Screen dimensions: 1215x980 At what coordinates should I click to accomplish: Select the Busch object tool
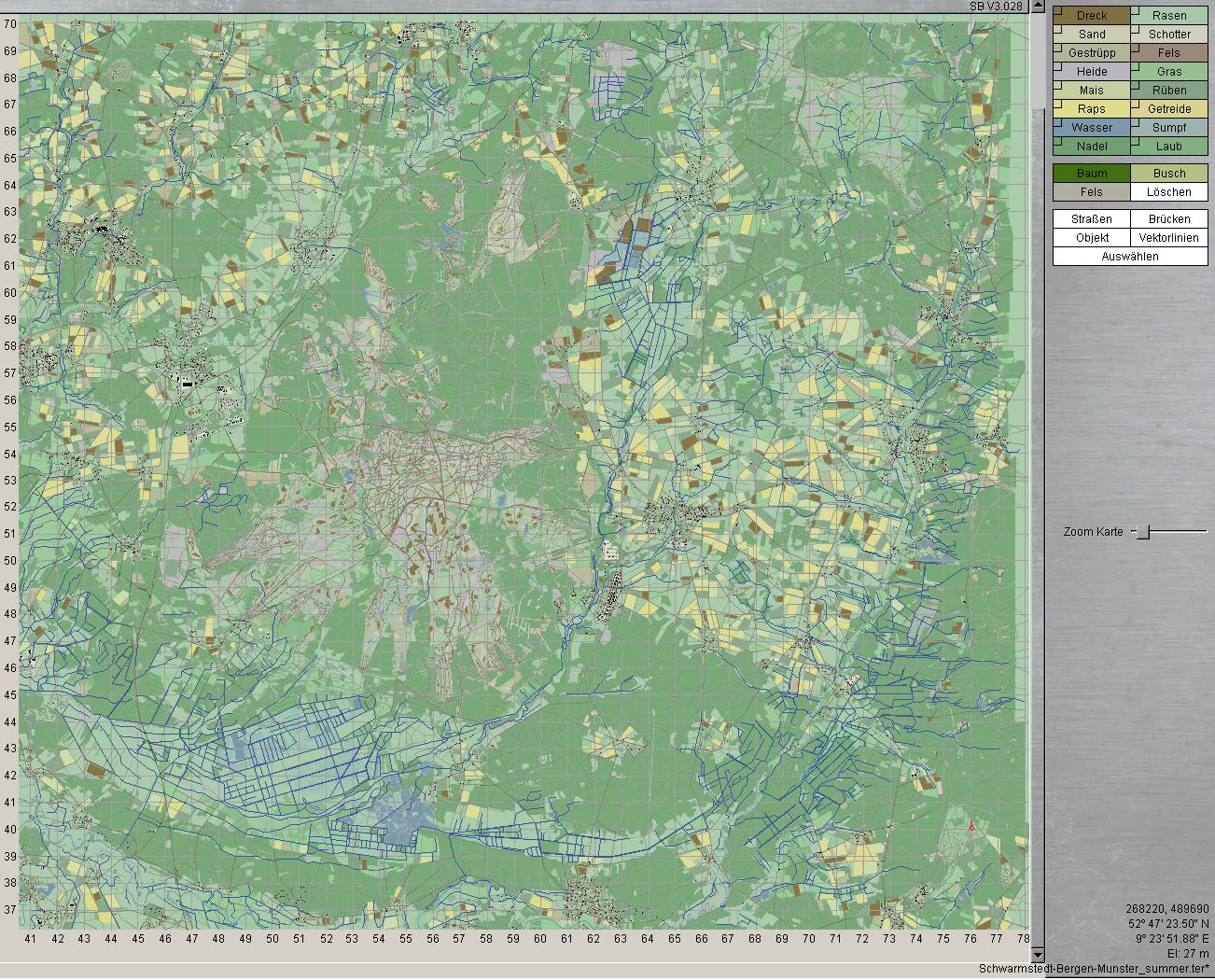coord(1169,174)
